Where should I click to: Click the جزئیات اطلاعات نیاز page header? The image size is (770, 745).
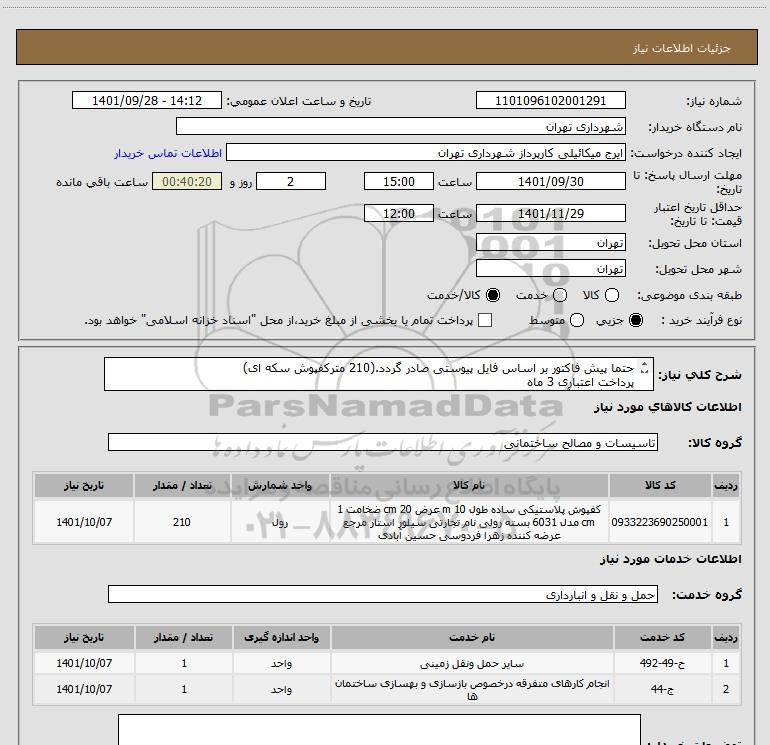point(386,47)
